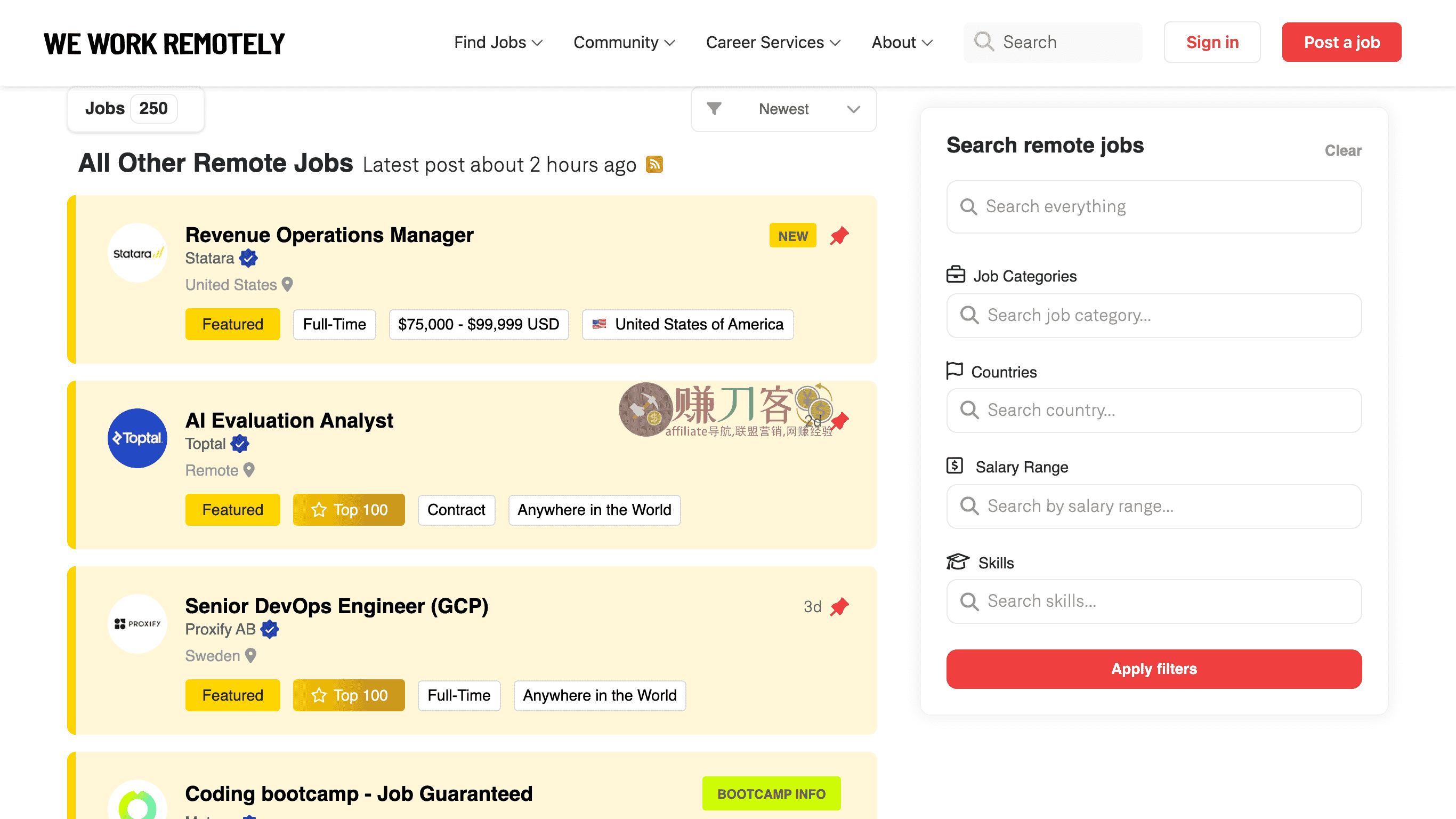Click the Statara company logo
Screen dimensions: 1456x819
click(x=137, y=253)
